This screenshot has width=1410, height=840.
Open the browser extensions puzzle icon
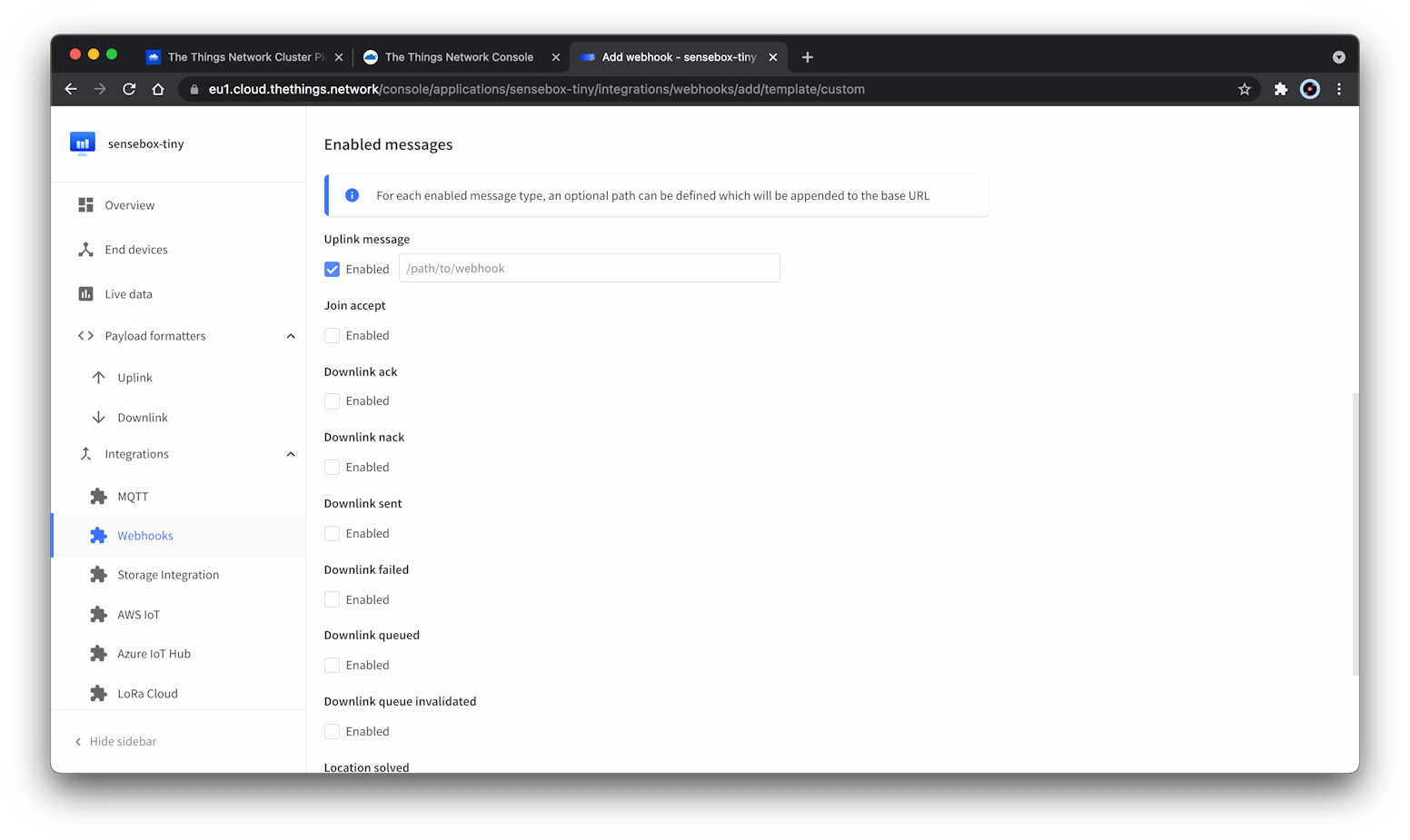[1281, 89]
